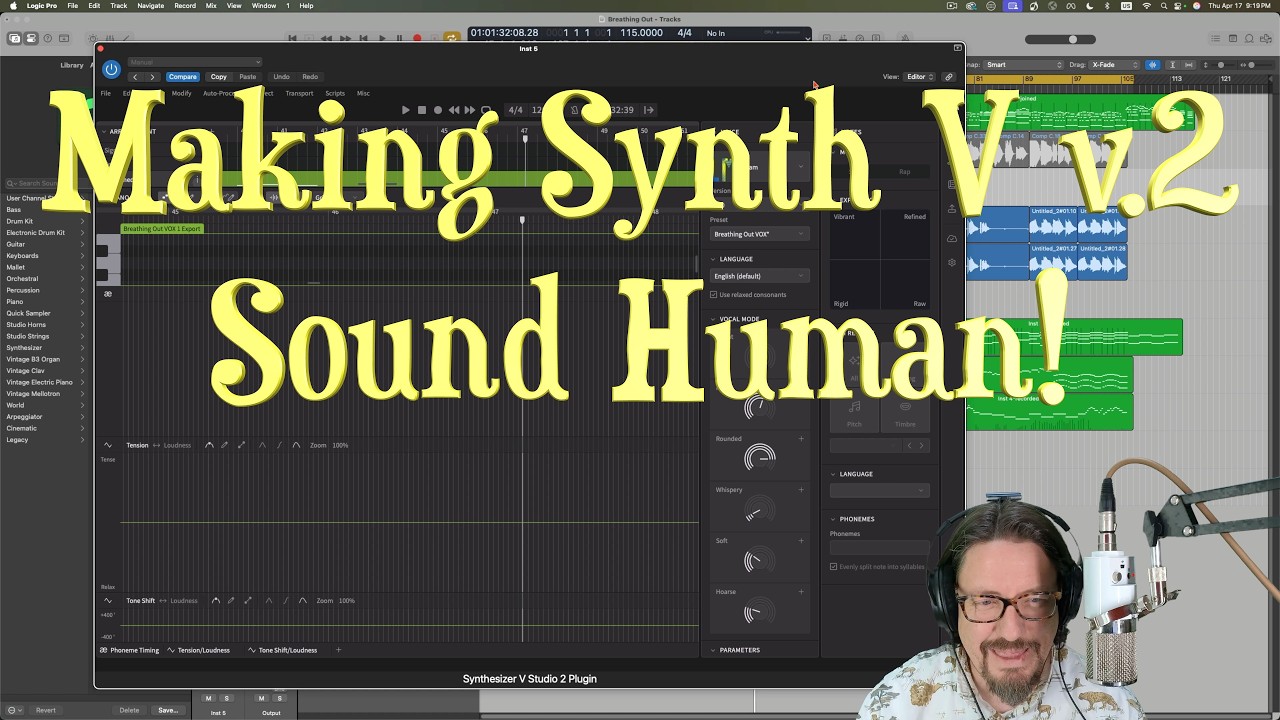
Task: Open Synthesizer V File menu
Action: pyautogui.click(x=105, y=93)
